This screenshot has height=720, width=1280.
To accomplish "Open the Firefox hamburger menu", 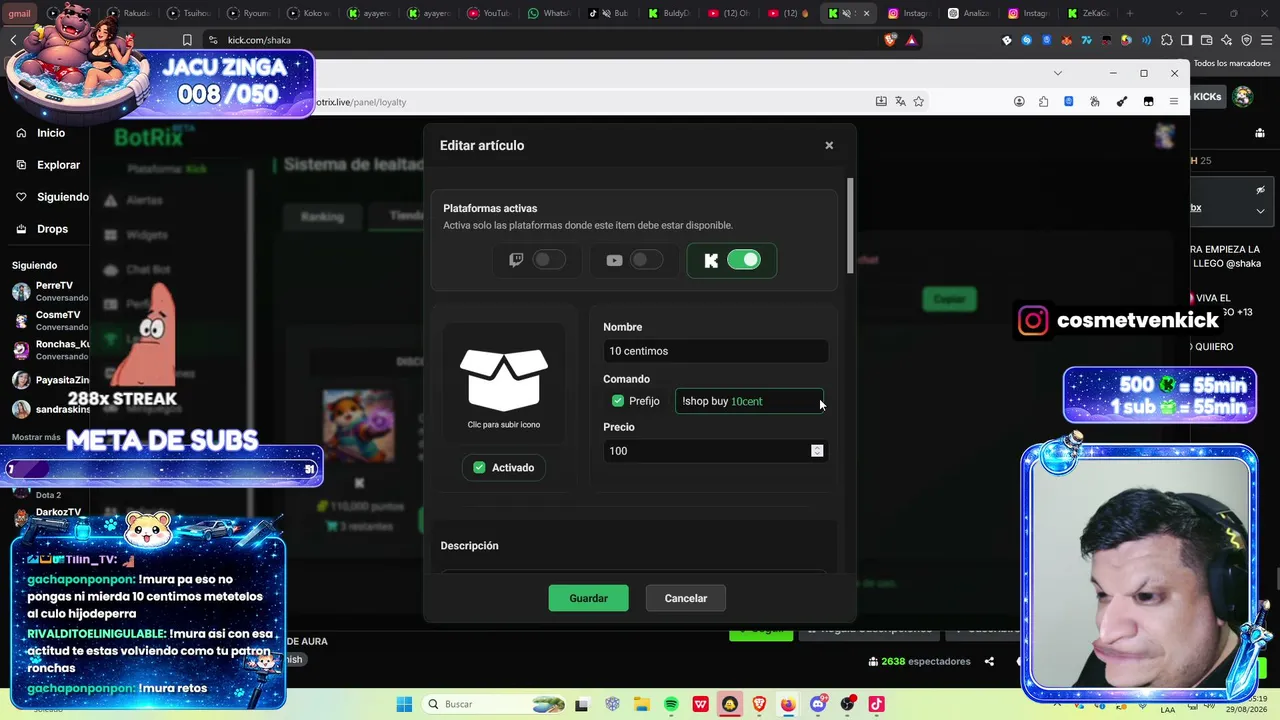I will point(1174,101).
